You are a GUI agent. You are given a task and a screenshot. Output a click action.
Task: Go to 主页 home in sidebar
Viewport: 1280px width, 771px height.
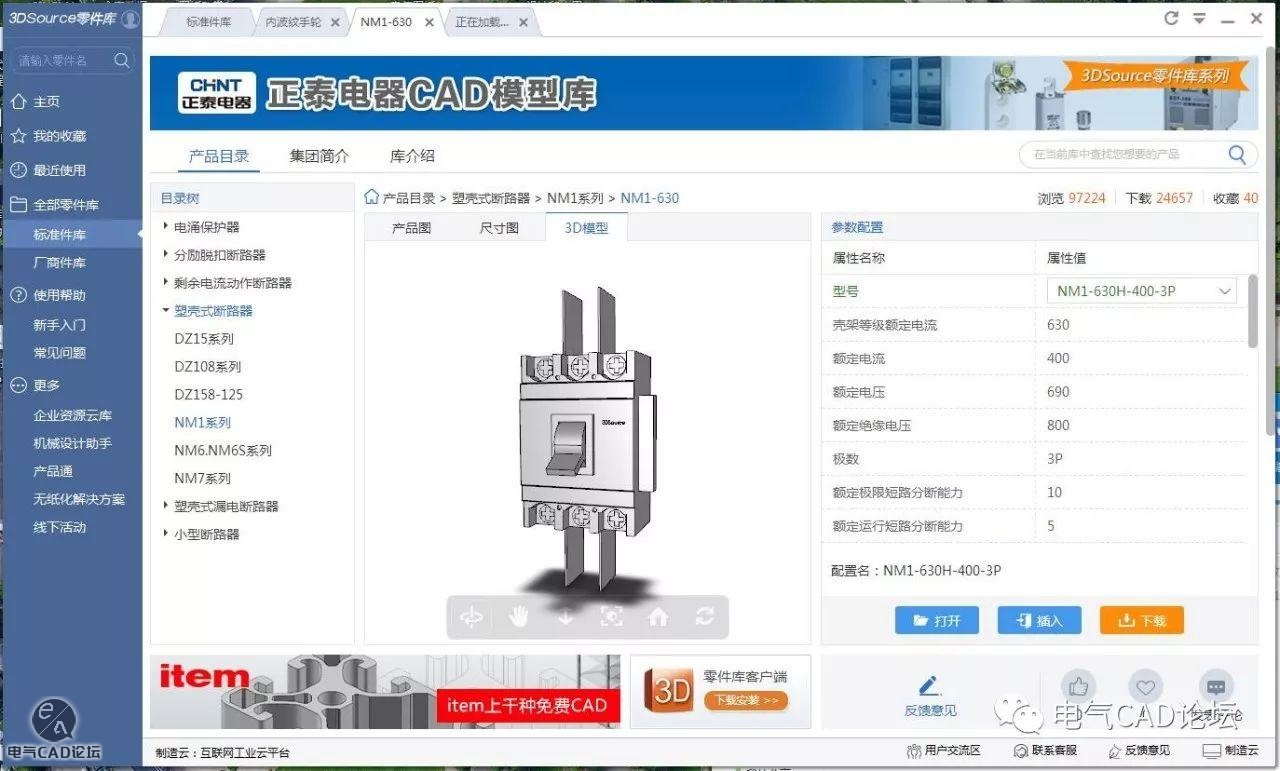[x=35, y=102]
